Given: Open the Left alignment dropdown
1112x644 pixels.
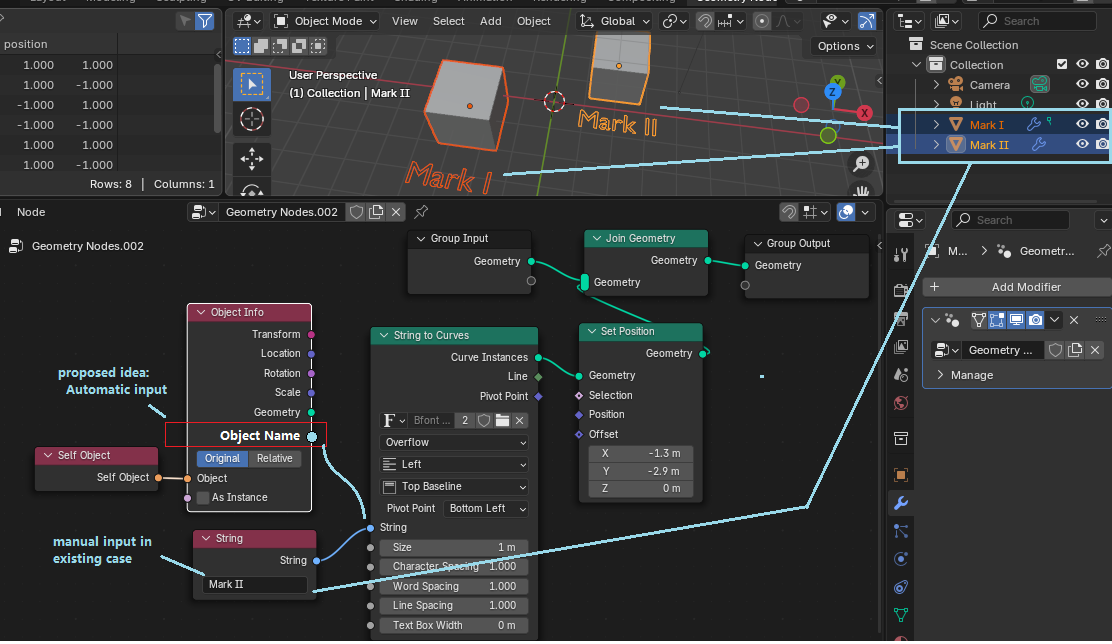Looking at the screenshot, I should point(454,465).
